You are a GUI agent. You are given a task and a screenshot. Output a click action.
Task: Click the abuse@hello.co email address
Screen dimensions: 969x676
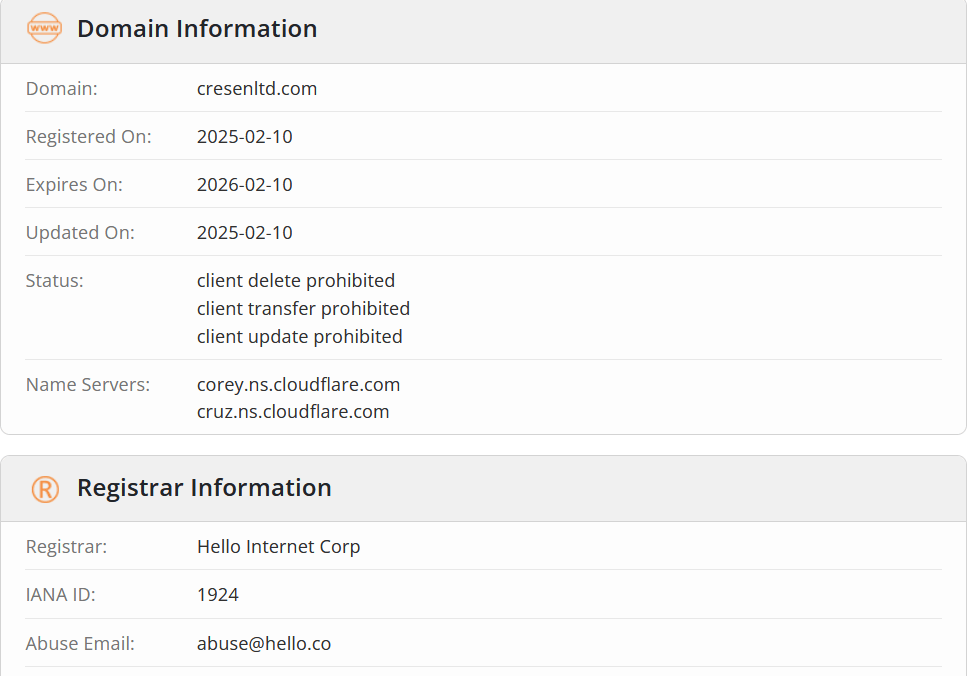pos(264,643)
